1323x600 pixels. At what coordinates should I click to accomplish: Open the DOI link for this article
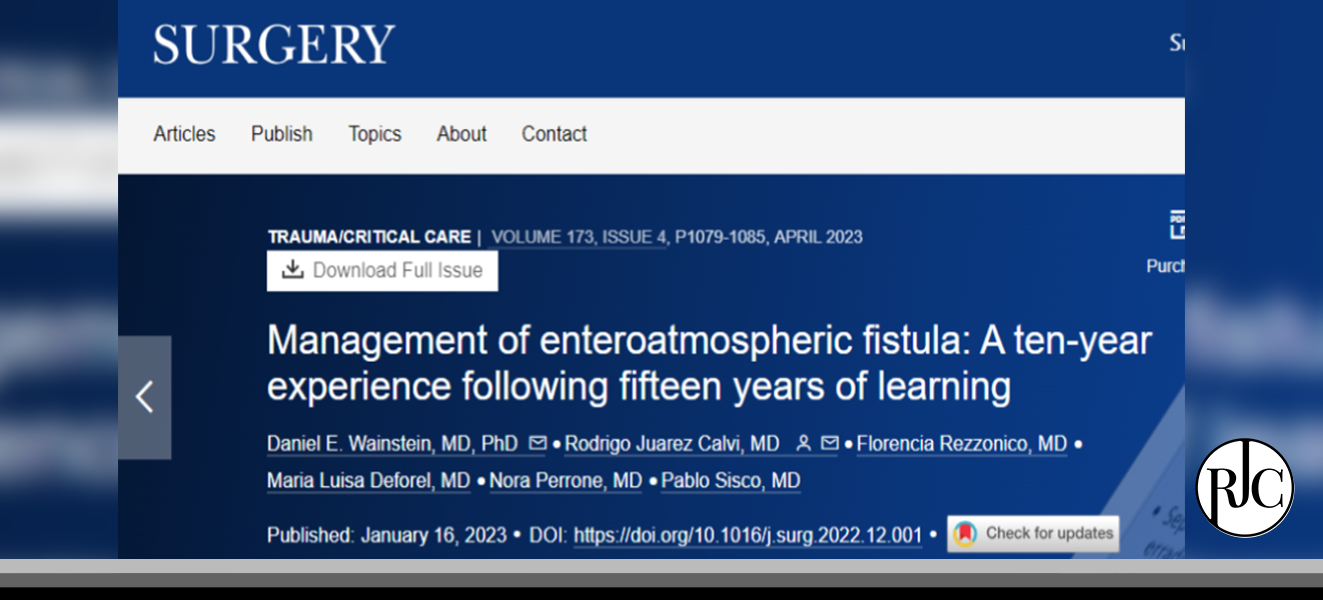pos(747,535)
